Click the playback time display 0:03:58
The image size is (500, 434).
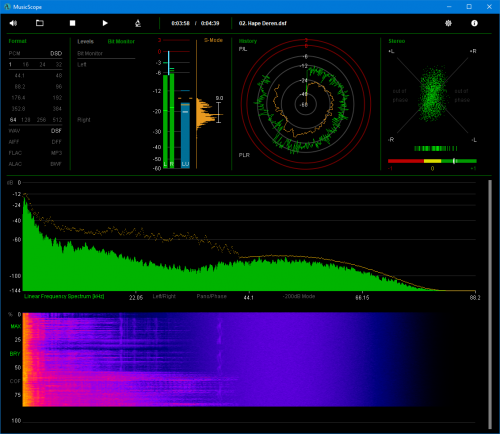(180, 23)
